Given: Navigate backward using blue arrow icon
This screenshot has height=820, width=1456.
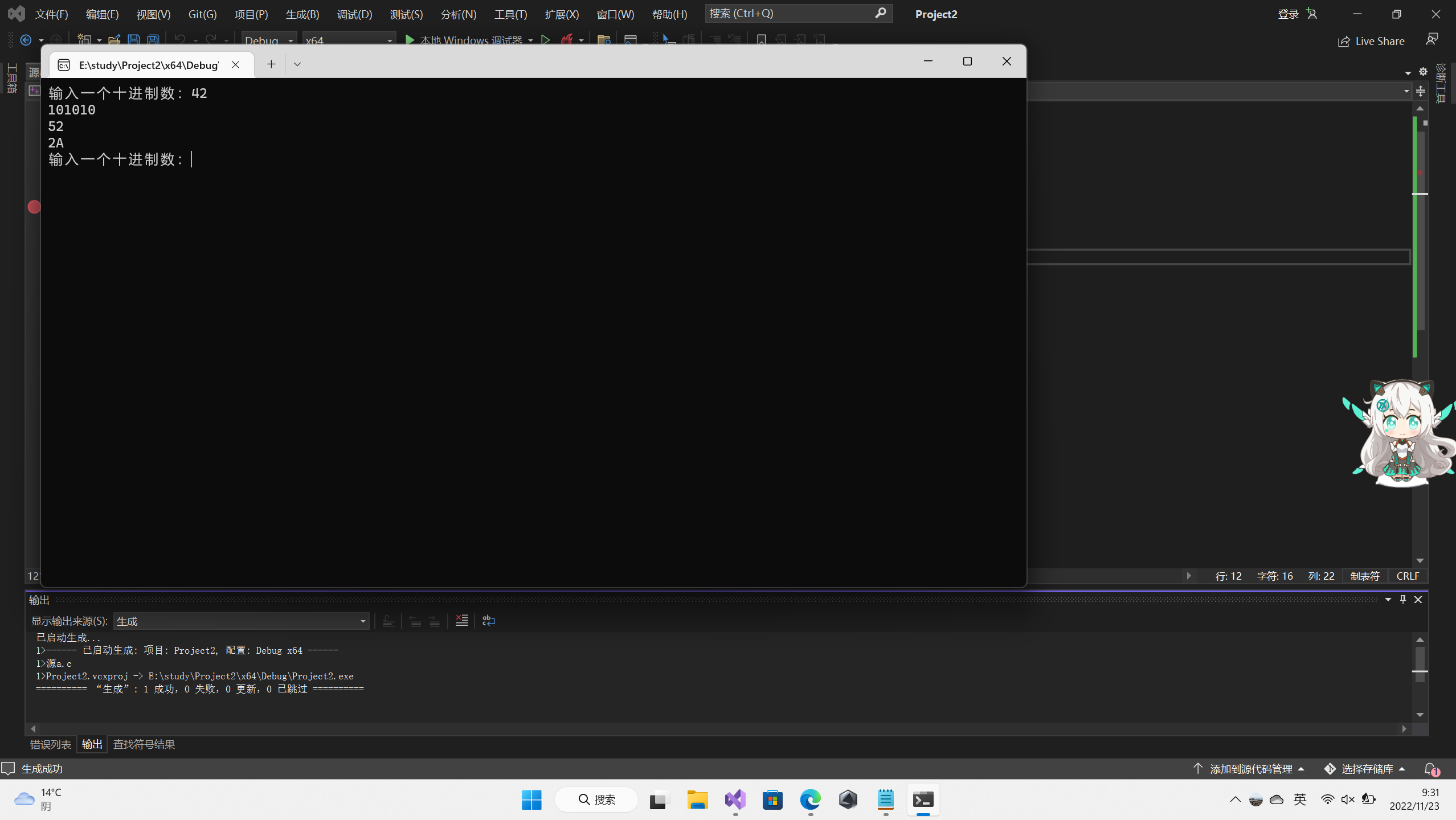Looking at the screenshot, I should click(x=26, y=40).
